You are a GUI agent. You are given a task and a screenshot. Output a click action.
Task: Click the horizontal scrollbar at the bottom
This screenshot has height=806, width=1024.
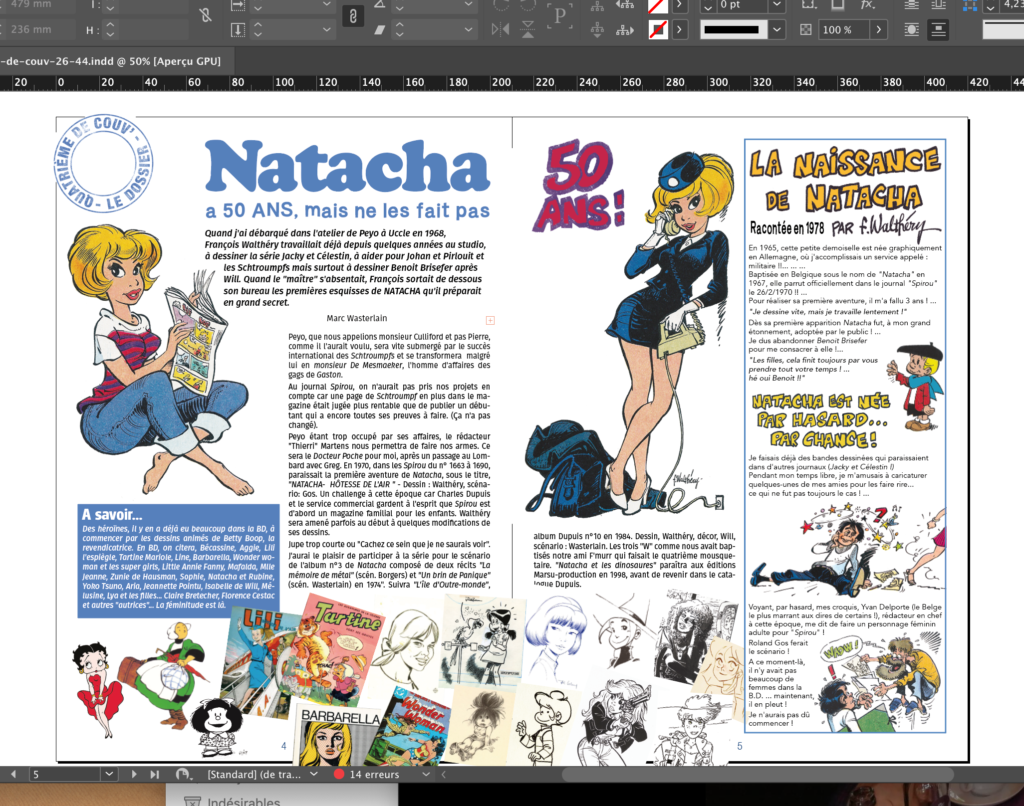click(x=758, y=775)
